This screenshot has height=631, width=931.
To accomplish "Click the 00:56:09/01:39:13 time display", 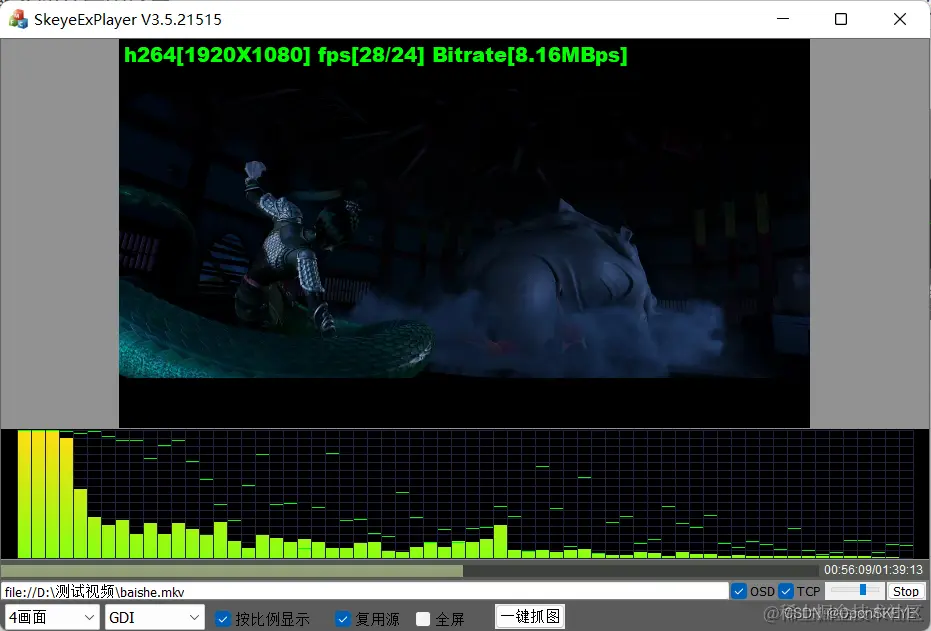I will point(873,570).
